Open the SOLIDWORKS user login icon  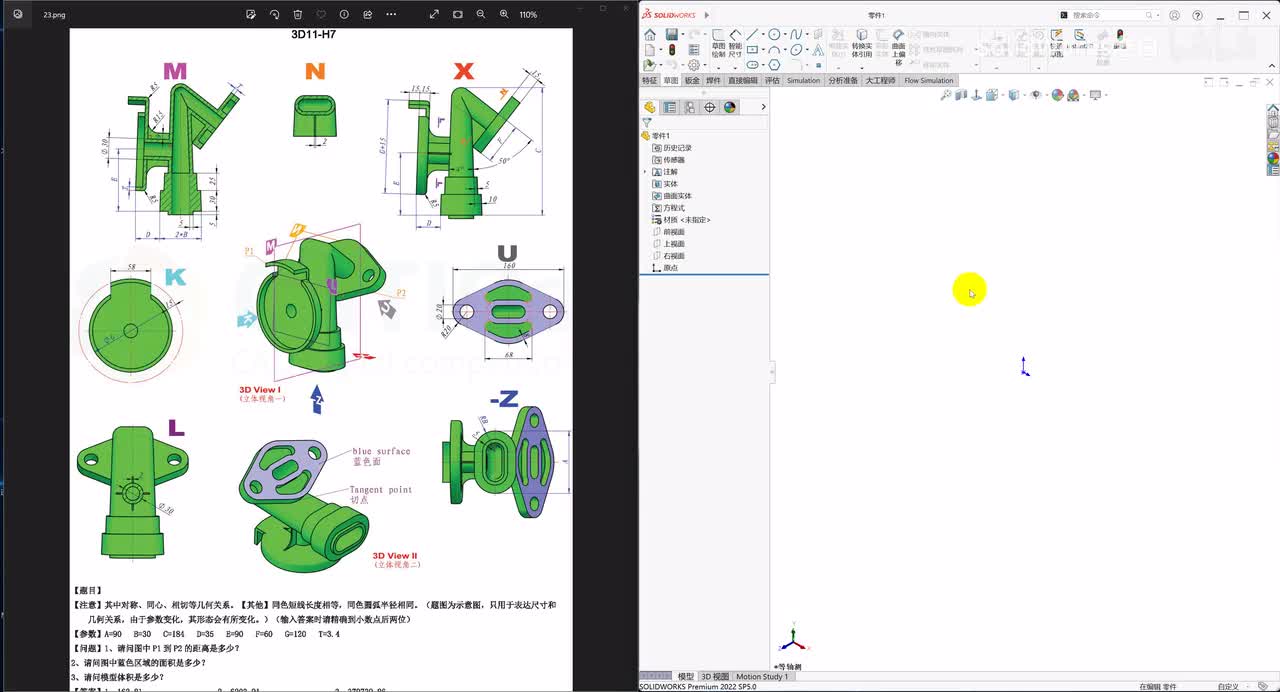(x=1174, y=15)
